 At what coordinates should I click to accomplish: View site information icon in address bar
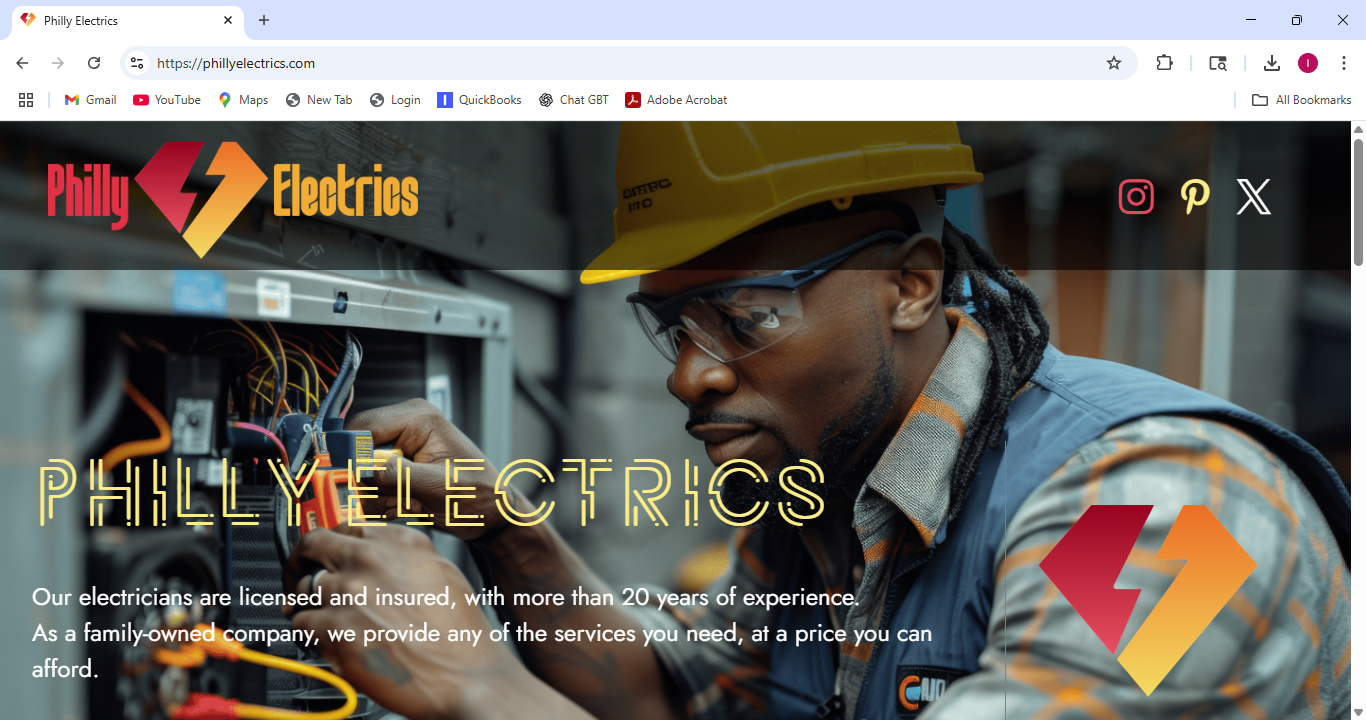point(137,63)
